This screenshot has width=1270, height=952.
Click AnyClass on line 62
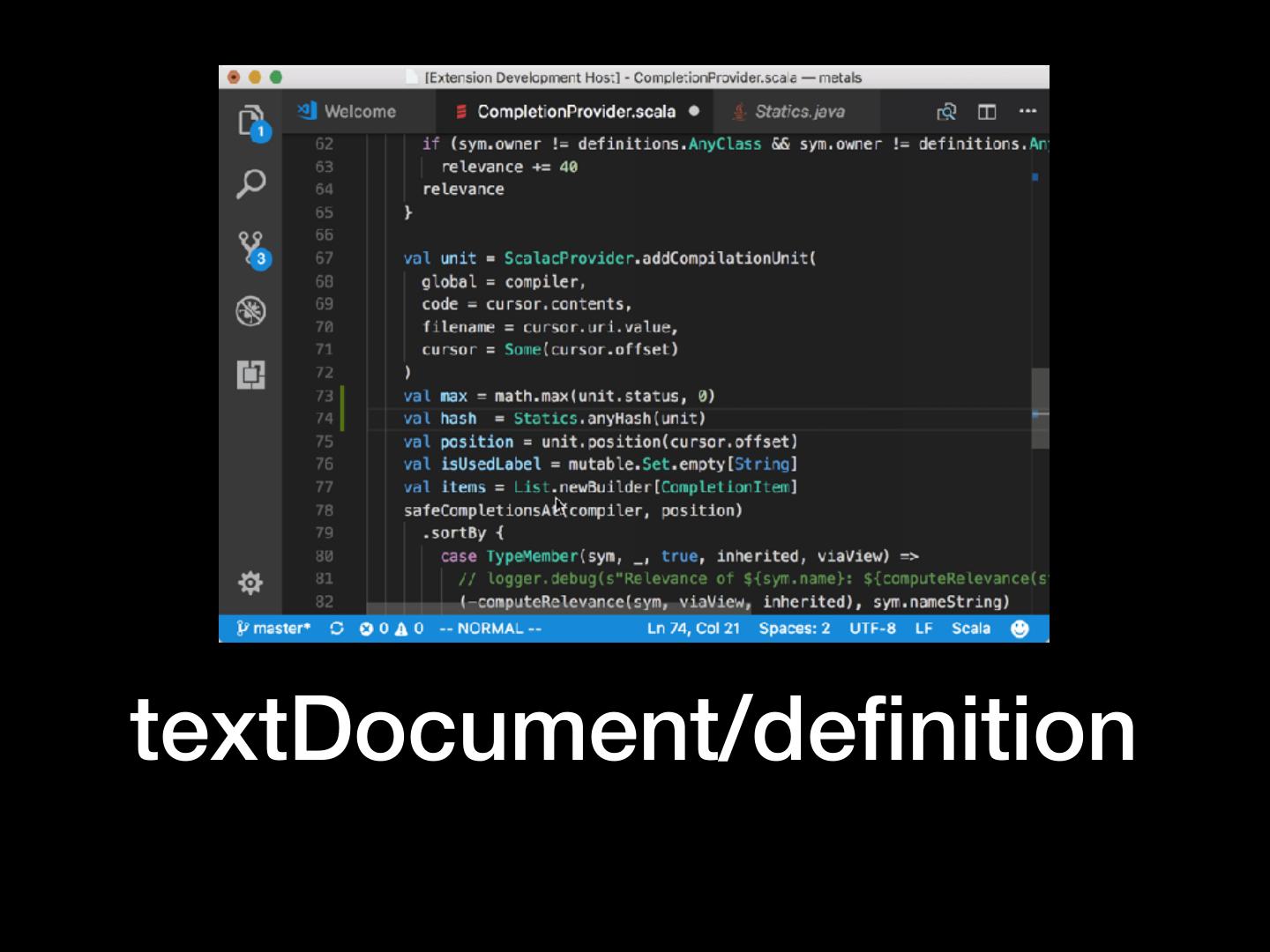[x=724, y=144]
